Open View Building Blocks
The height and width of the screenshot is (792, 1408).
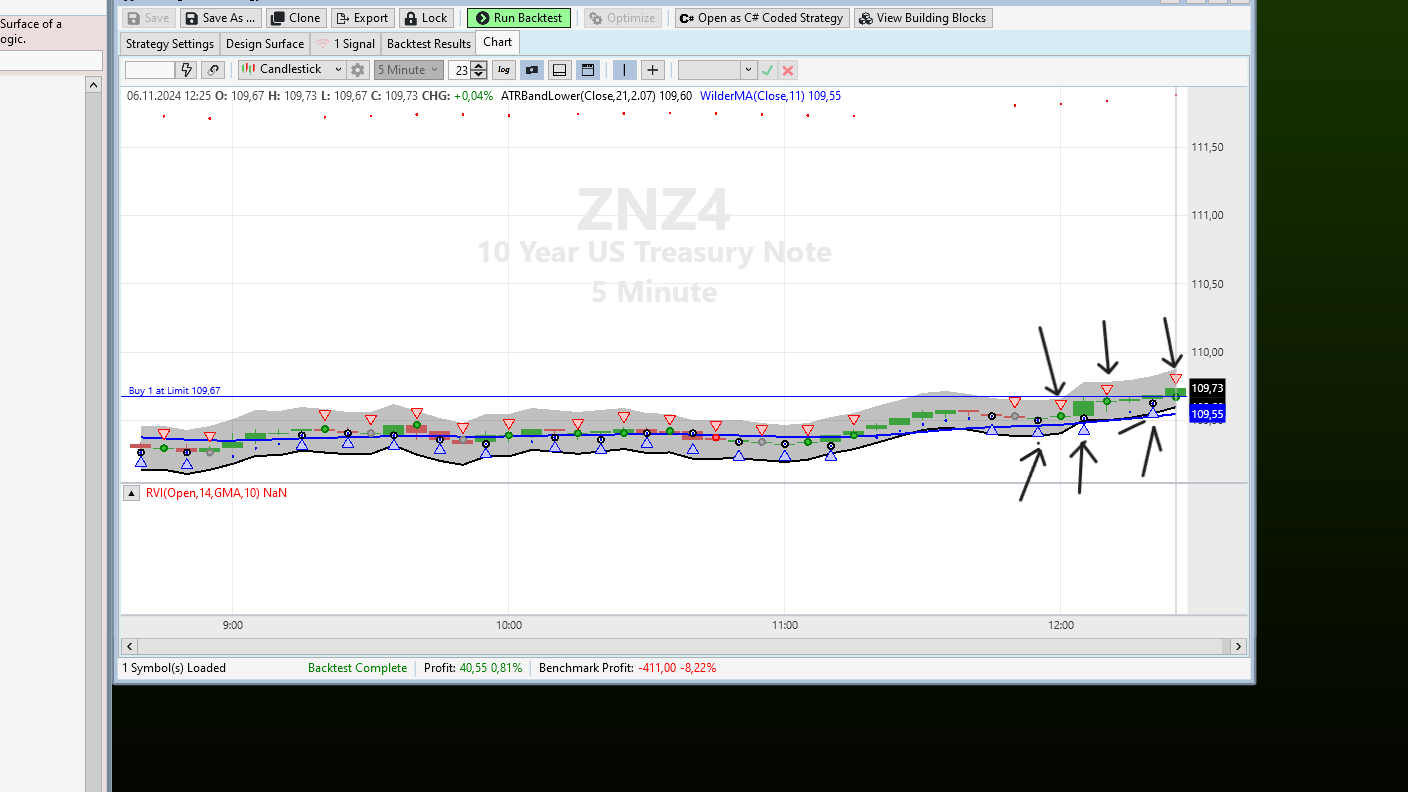tap(923, 18)
